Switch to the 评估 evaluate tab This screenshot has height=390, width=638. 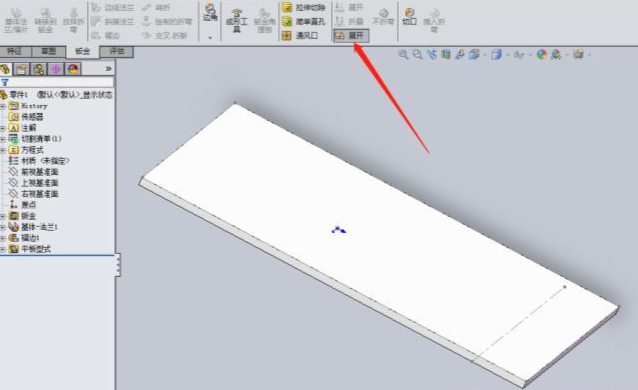[x=117, y=51]
